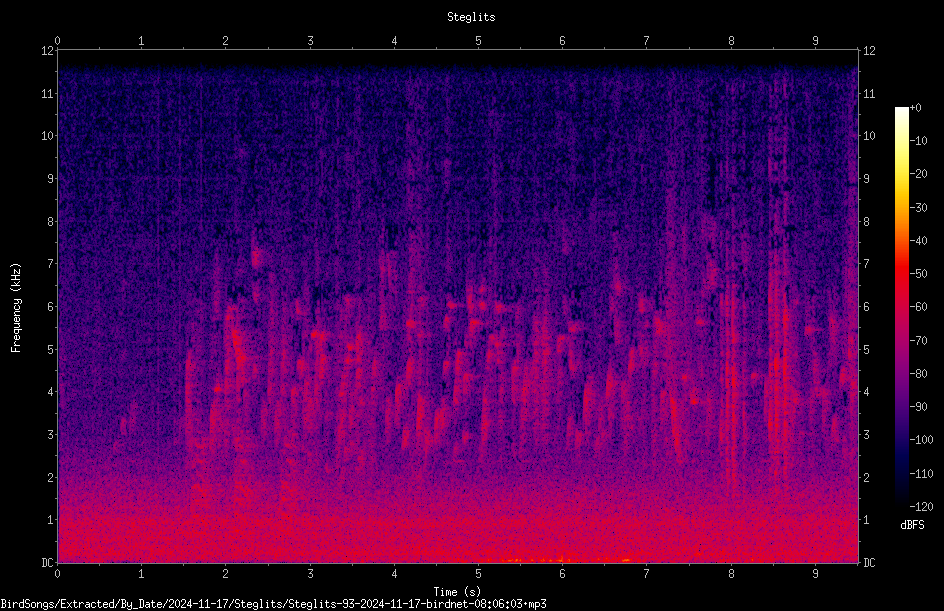Click the Frequency (kHz) axis label
The height and width of the screenshot is (611, 944).
(x=16, y=307)
